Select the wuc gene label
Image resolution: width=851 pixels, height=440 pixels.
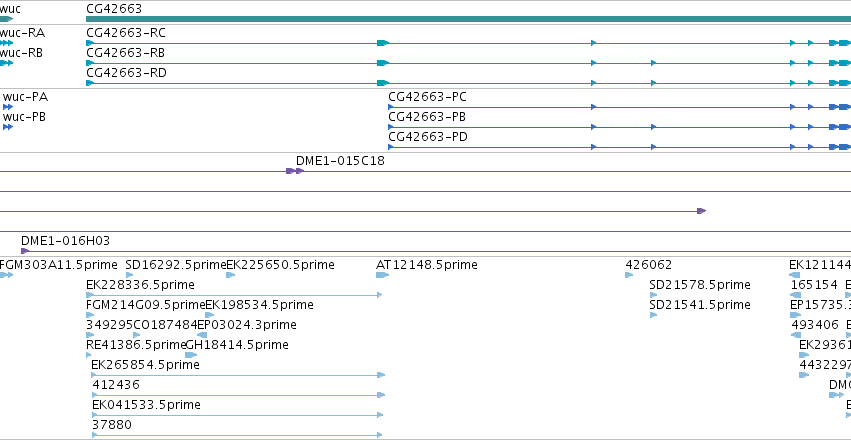tap(10, 9)
